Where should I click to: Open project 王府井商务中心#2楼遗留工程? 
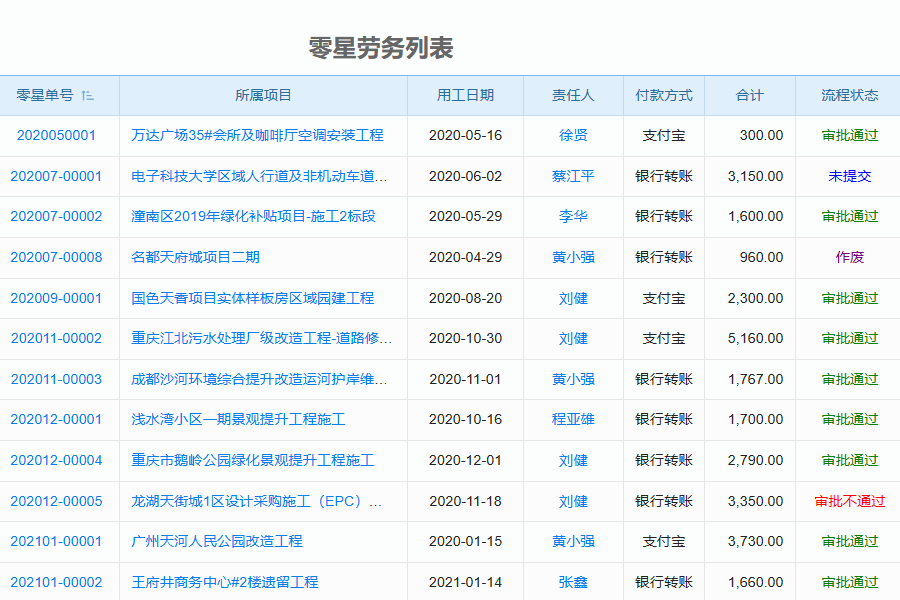tap(224, 582)
